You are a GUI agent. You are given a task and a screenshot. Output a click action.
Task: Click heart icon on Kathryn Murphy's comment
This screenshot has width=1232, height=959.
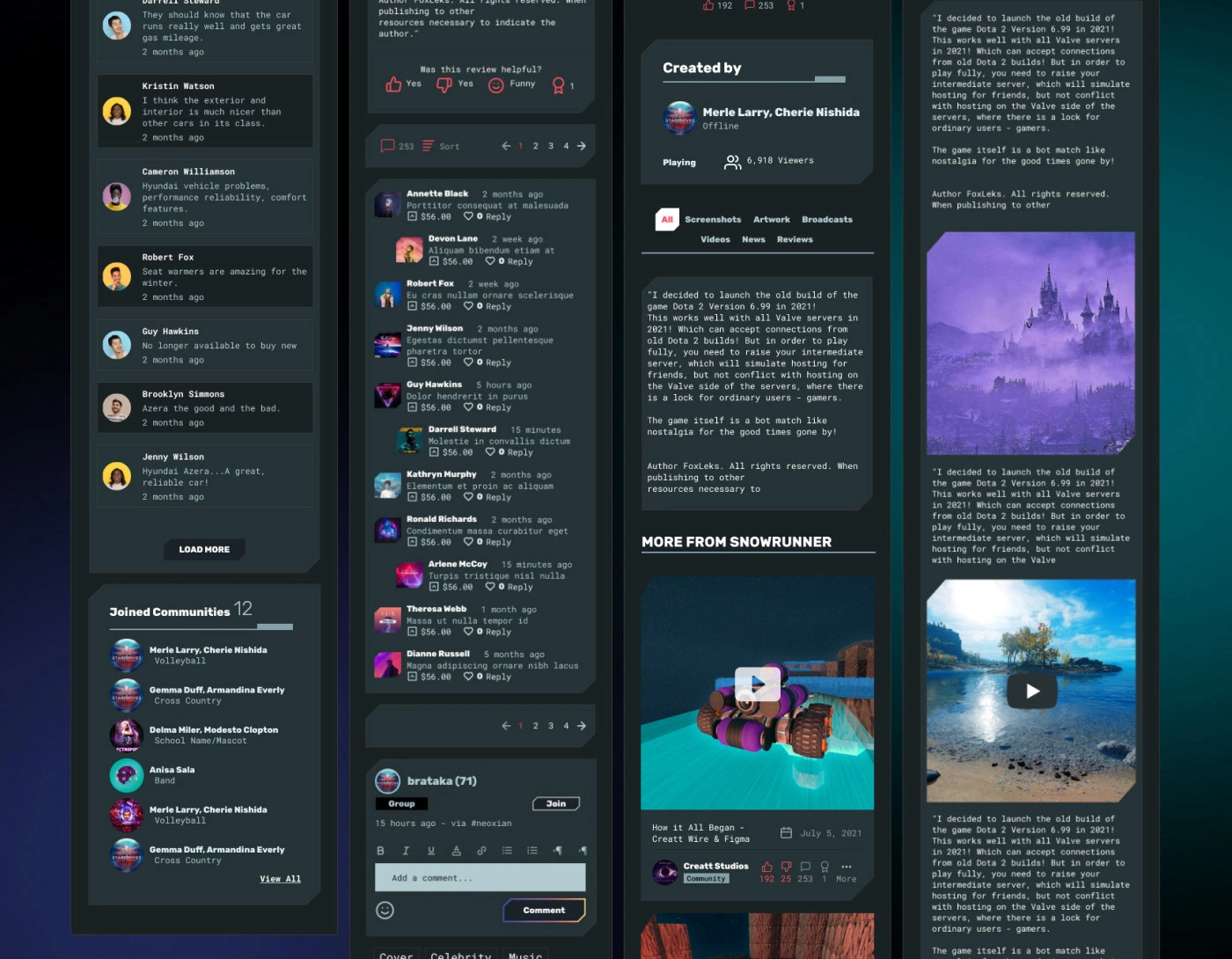click(468, 497)
